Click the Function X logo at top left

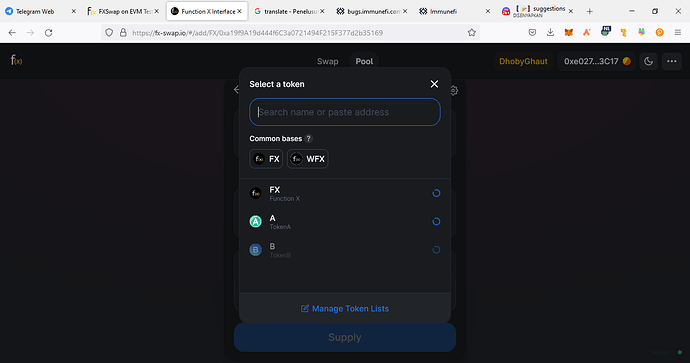point(16,60)
